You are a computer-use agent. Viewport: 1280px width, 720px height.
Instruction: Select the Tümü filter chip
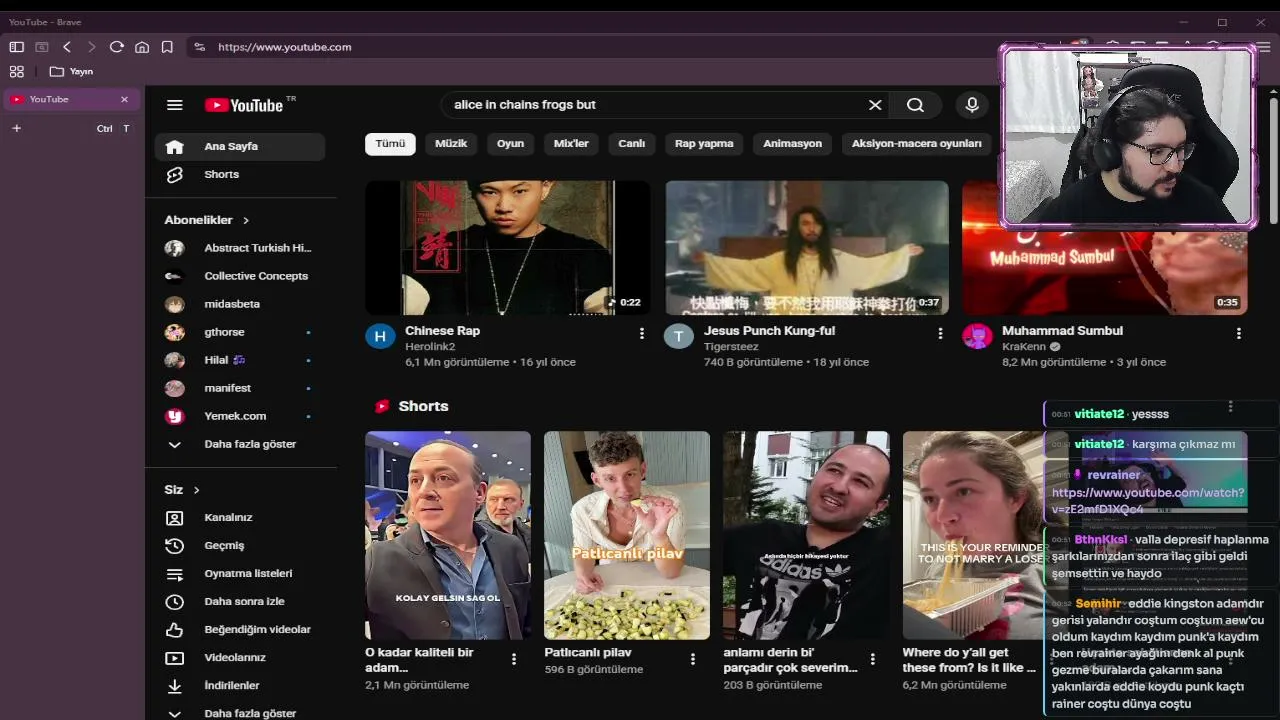click(390, 144)
